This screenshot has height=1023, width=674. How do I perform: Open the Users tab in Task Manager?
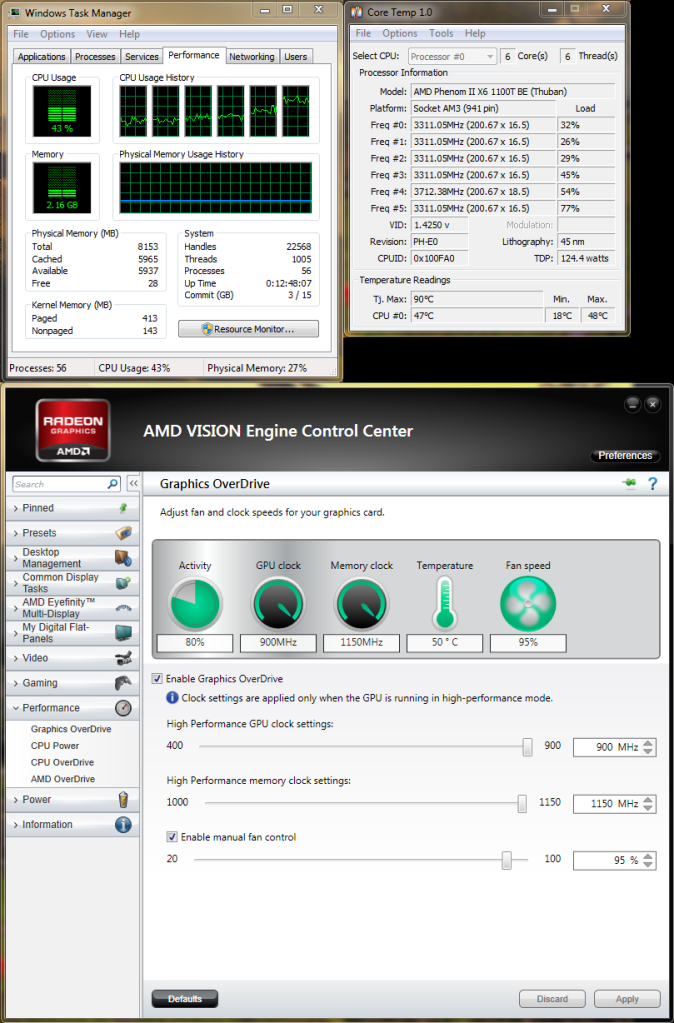click(296, 57)
